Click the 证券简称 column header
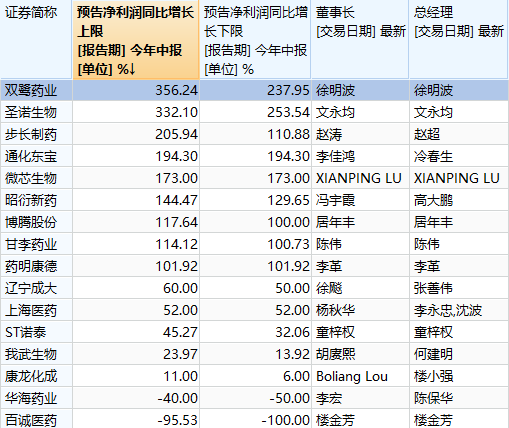 pos(36,39)
